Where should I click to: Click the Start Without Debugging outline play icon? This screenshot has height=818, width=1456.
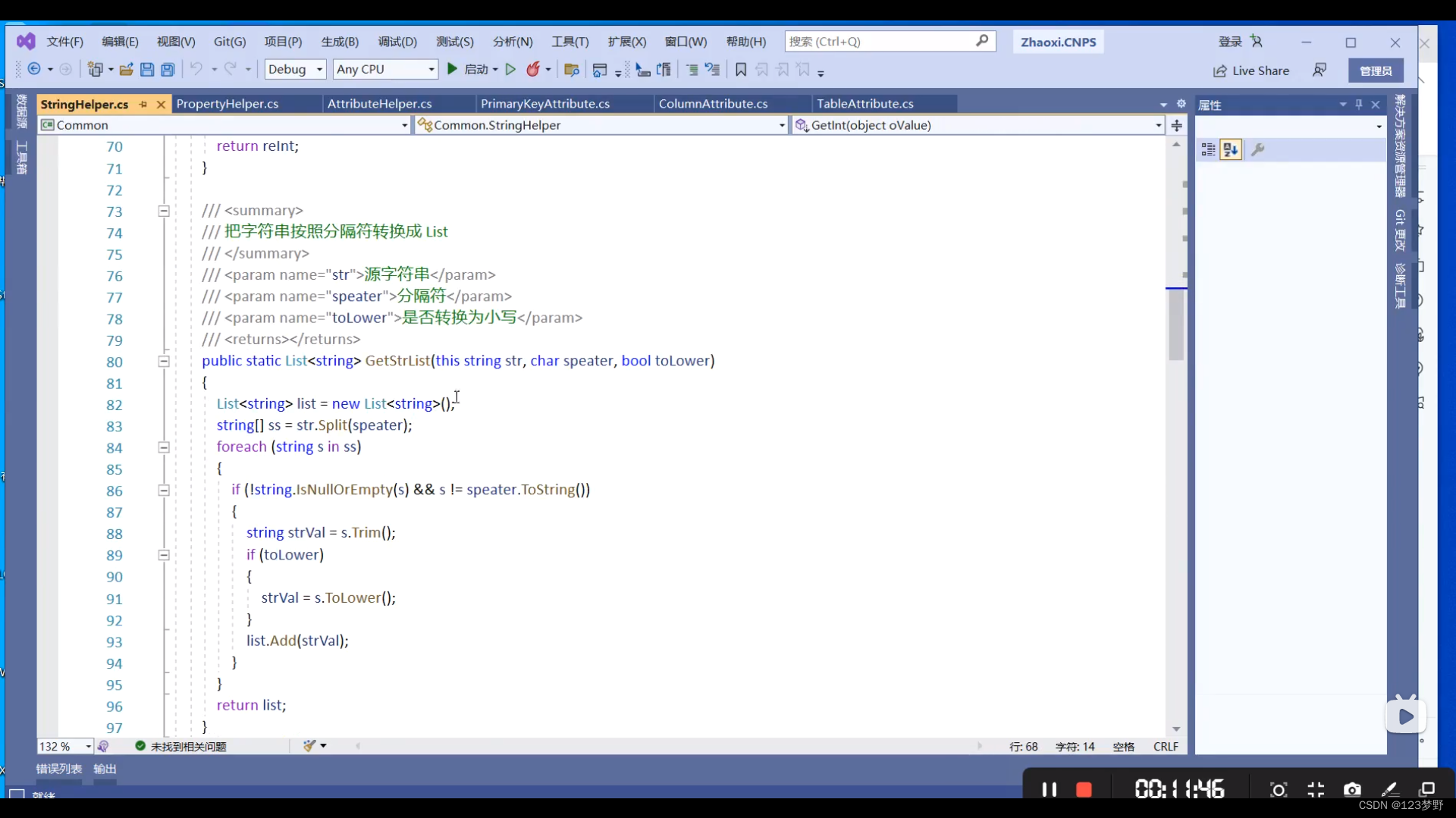coord(510,69)
